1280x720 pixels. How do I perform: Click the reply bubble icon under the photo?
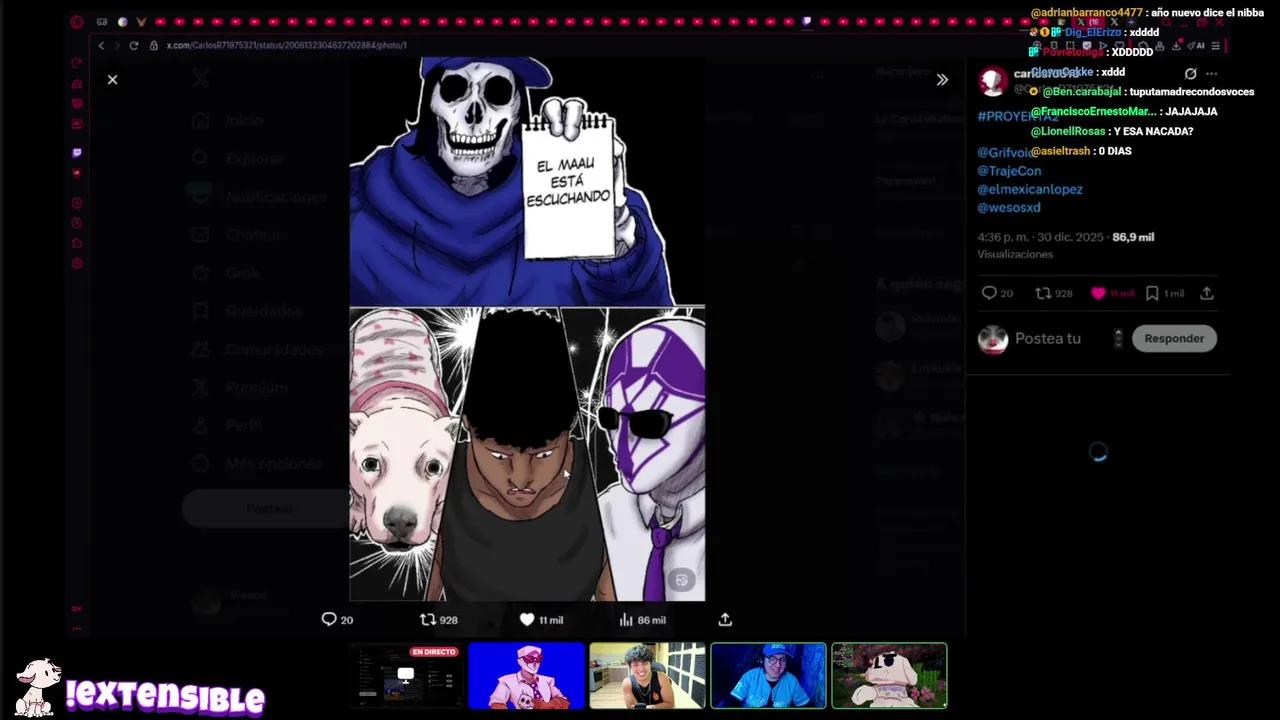[329, 620]
